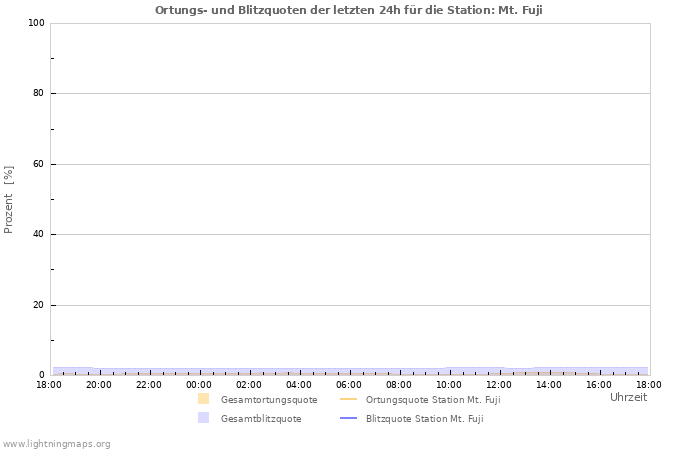Click the Ortungsquote Station Mt. Fuji legend text
The height and width of the screenshot is (450, 700).
[x=432, y=400]
